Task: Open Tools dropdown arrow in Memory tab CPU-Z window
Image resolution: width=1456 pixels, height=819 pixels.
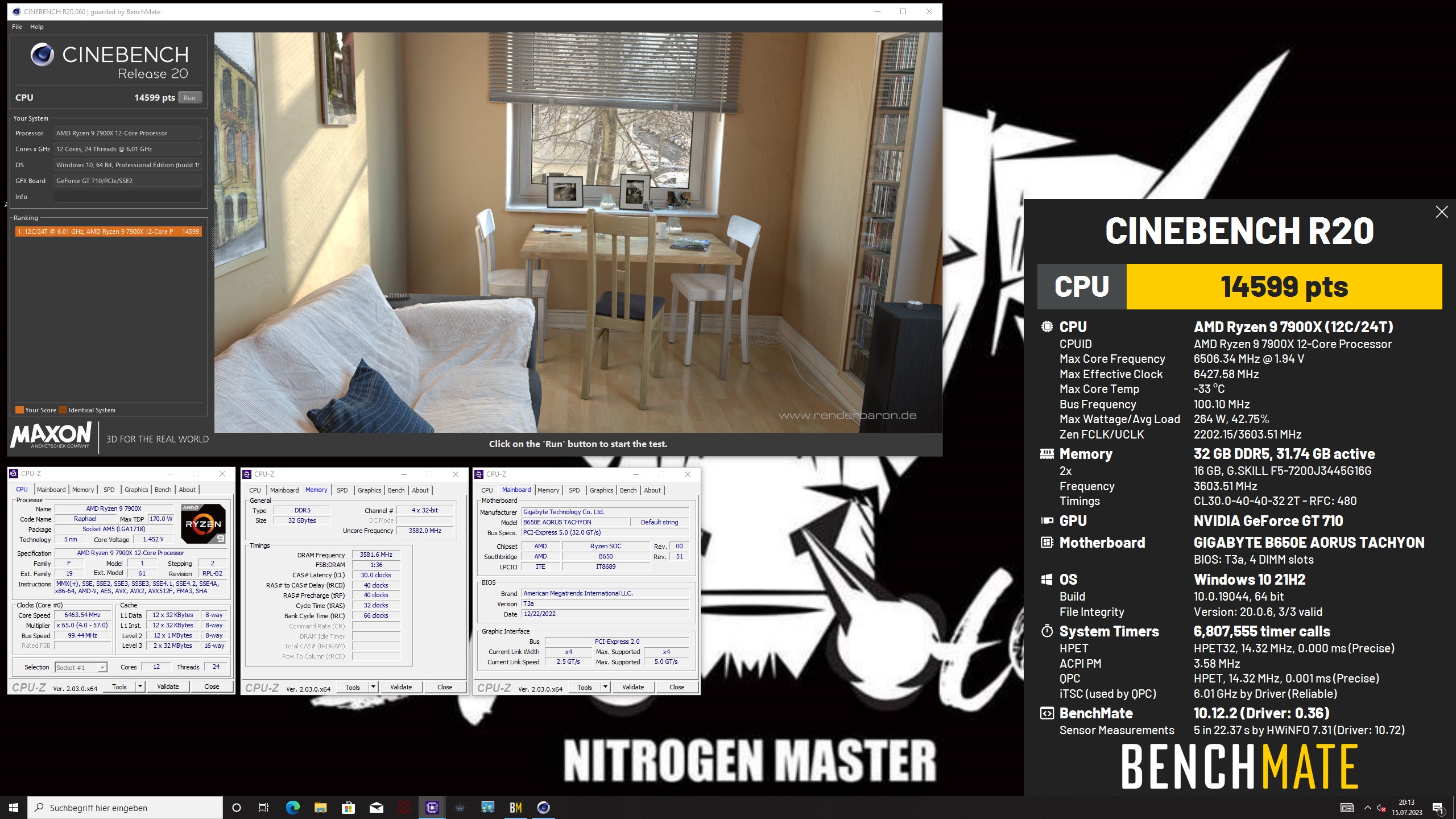Action: click(x=373, y=687)
